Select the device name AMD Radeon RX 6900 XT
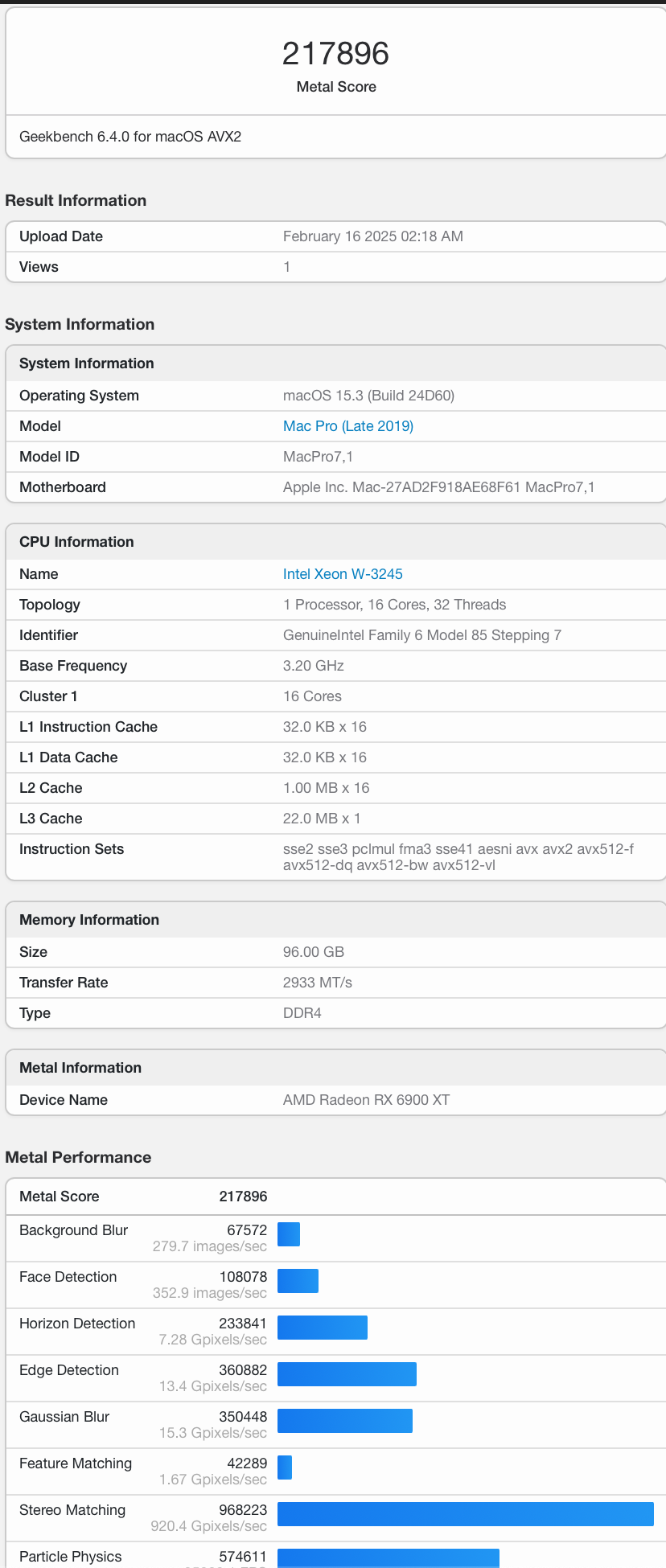Screen dimensions: 666x1568 (x=367, y=1100)
